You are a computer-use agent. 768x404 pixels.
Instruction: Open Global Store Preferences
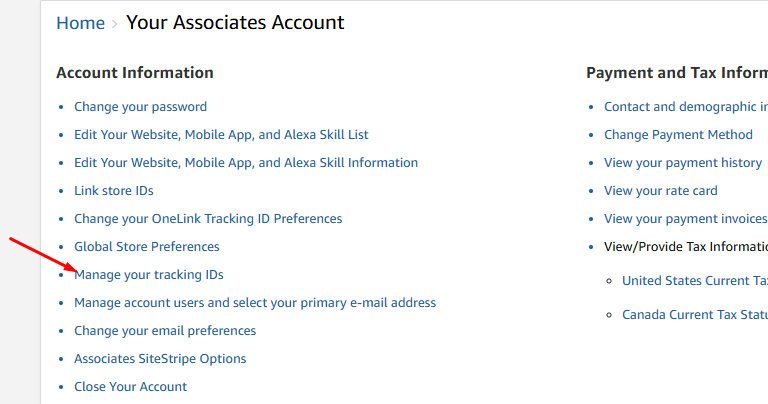(147, 246)
